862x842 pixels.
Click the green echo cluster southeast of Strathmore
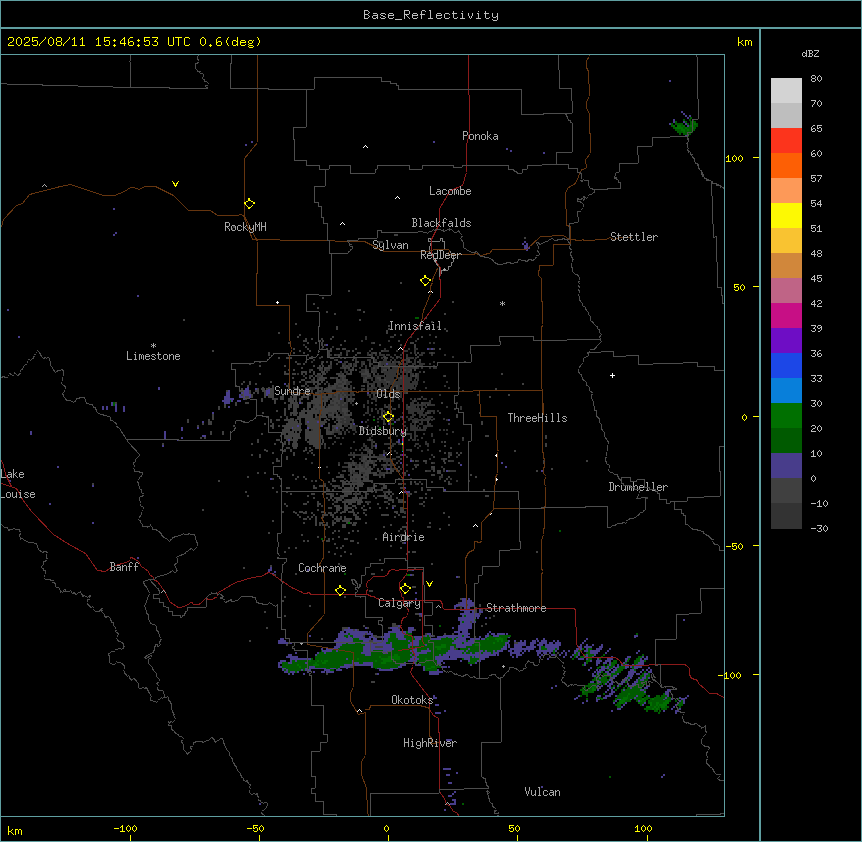tap(632, 682)
